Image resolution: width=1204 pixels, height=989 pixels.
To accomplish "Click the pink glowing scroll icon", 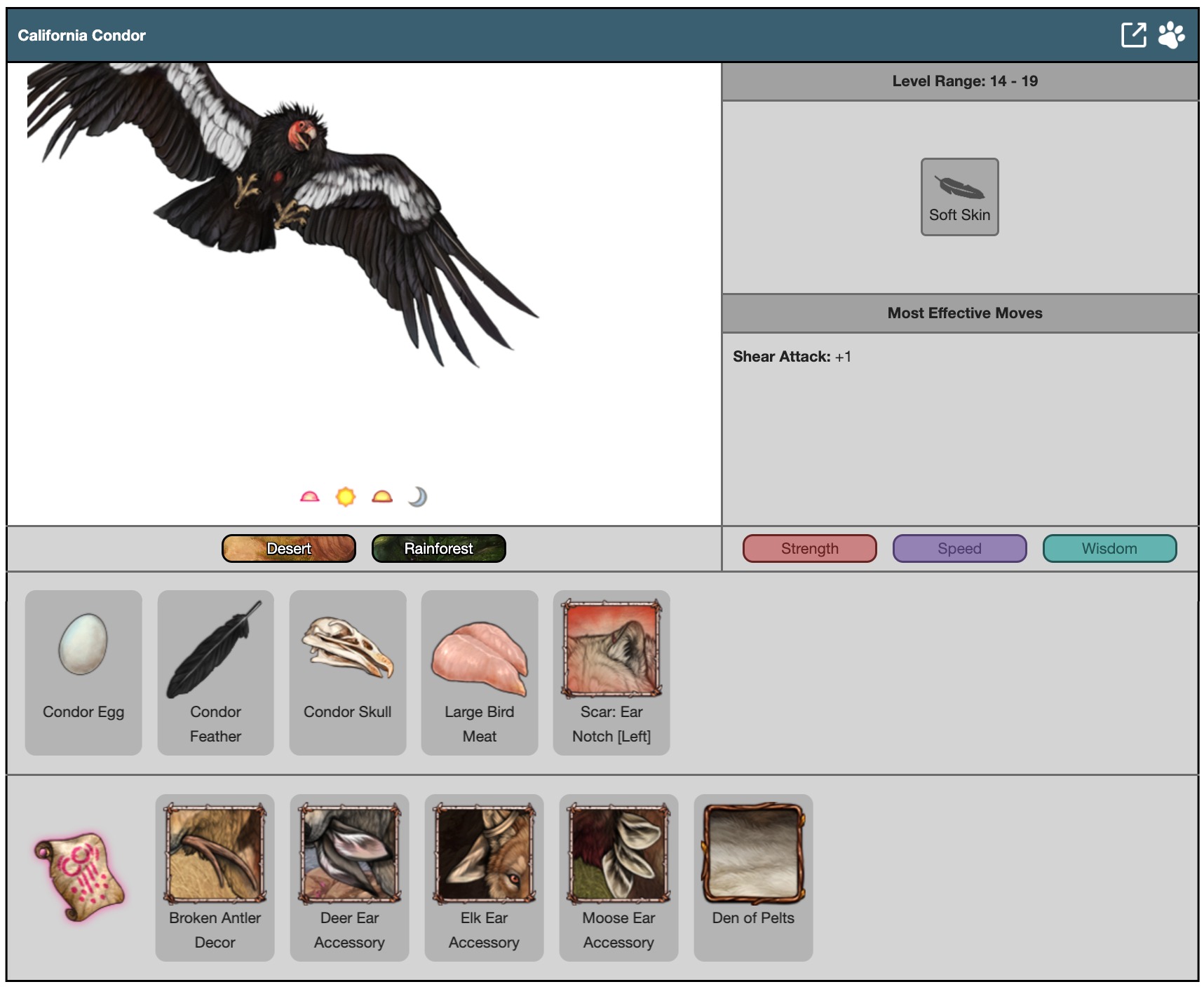I will pos(80,876).
